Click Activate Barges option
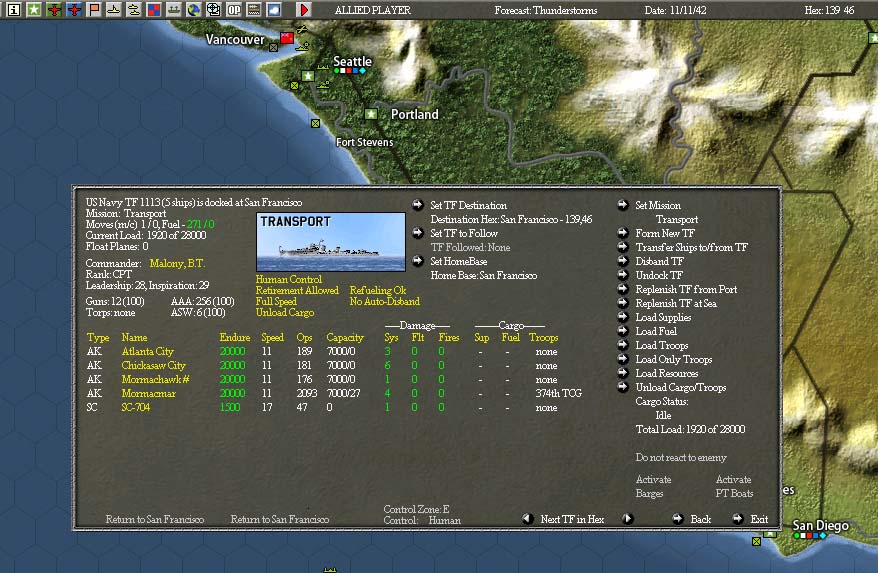This screenshot has width=878, height=573. coord(653,486)
